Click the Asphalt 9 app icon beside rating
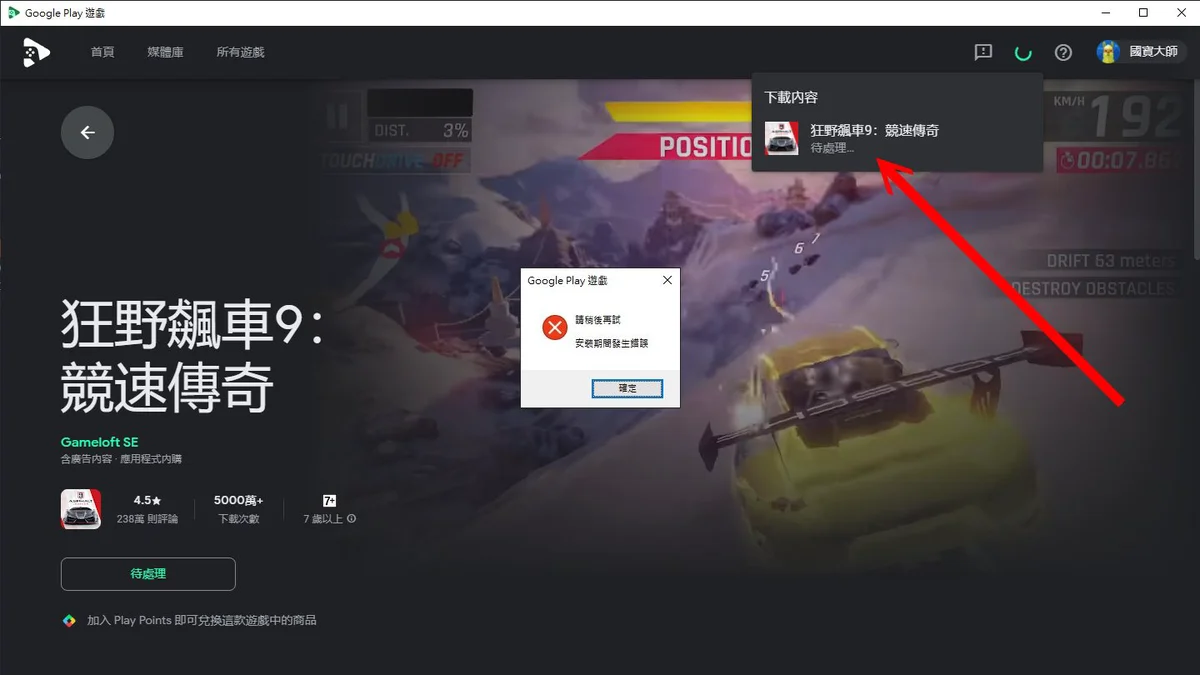The height and width of the screenshot is (675, 1200). click(81, 509)
